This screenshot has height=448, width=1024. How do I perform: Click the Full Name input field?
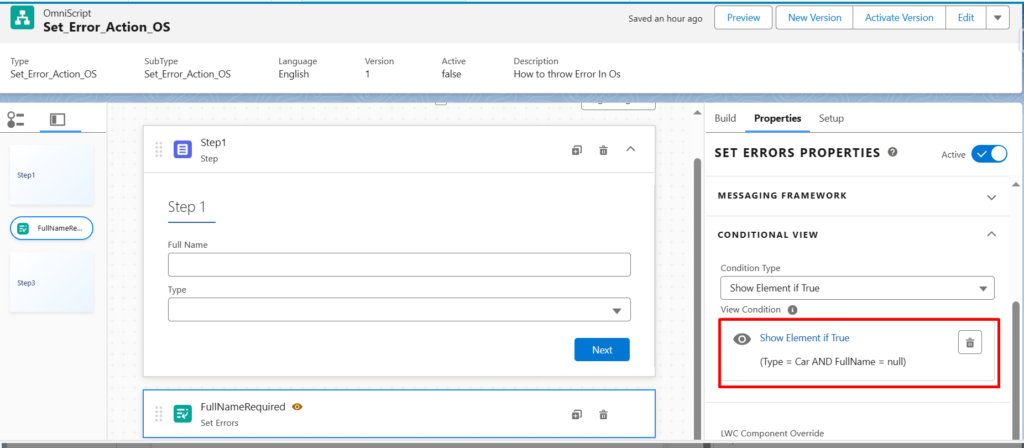399,264
